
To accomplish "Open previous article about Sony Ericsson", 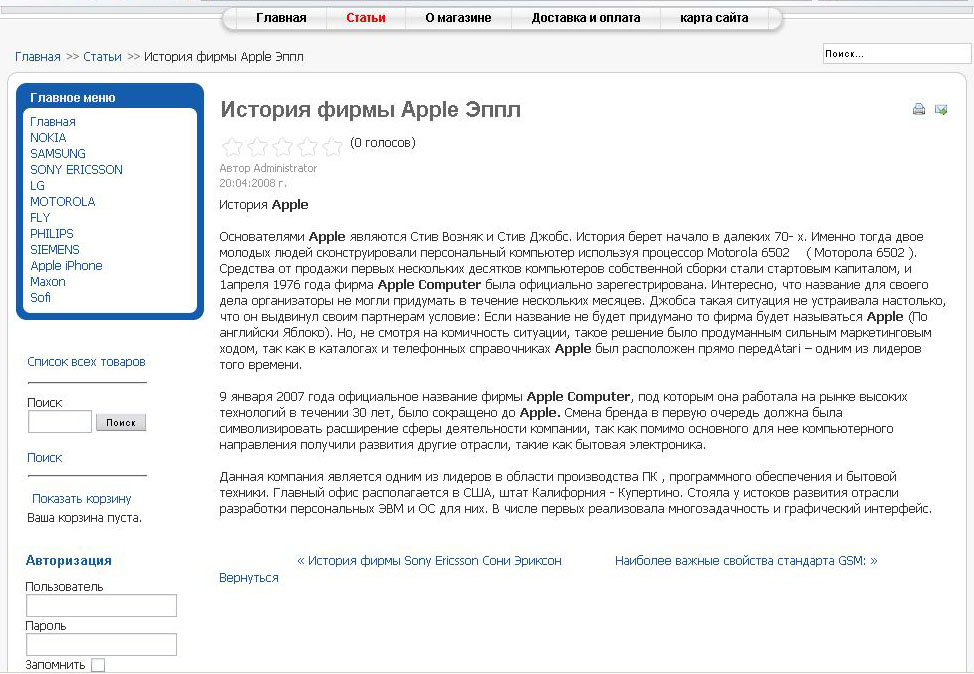I will point(429,561).
